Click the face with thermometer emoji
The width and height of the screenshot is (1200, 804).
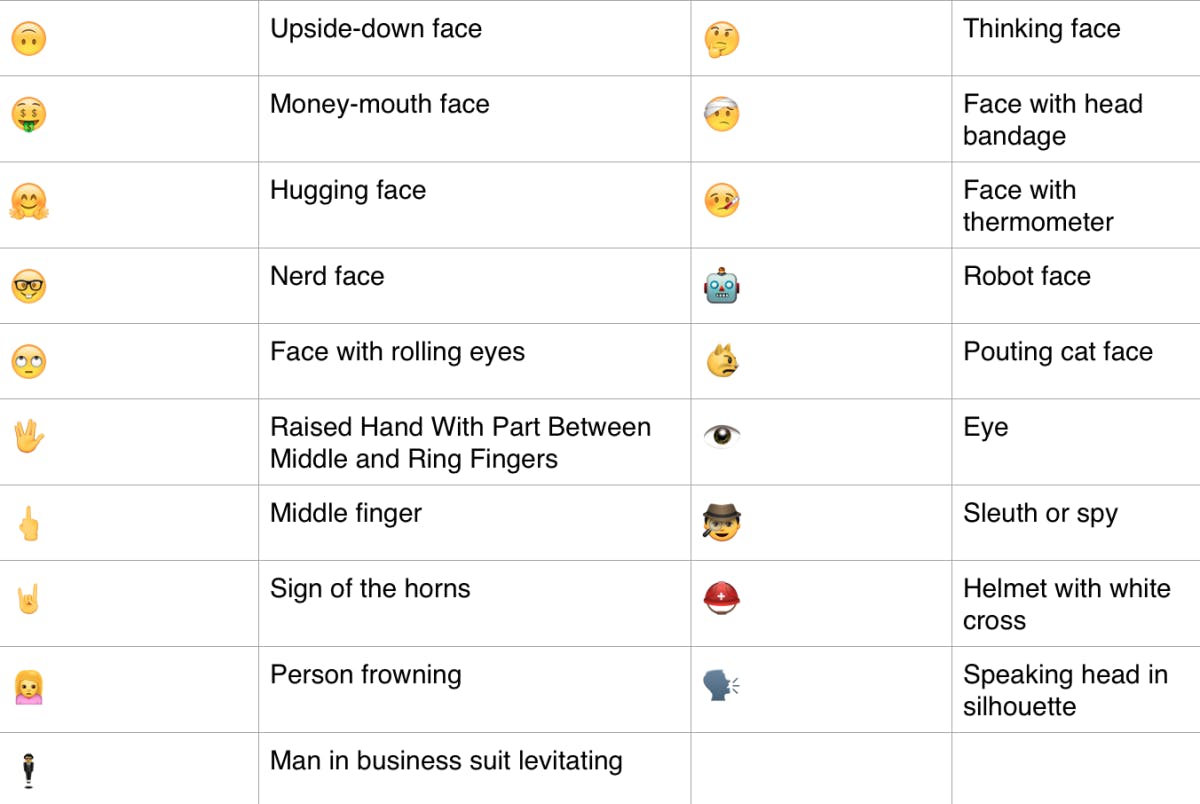(x=721, y=201)
